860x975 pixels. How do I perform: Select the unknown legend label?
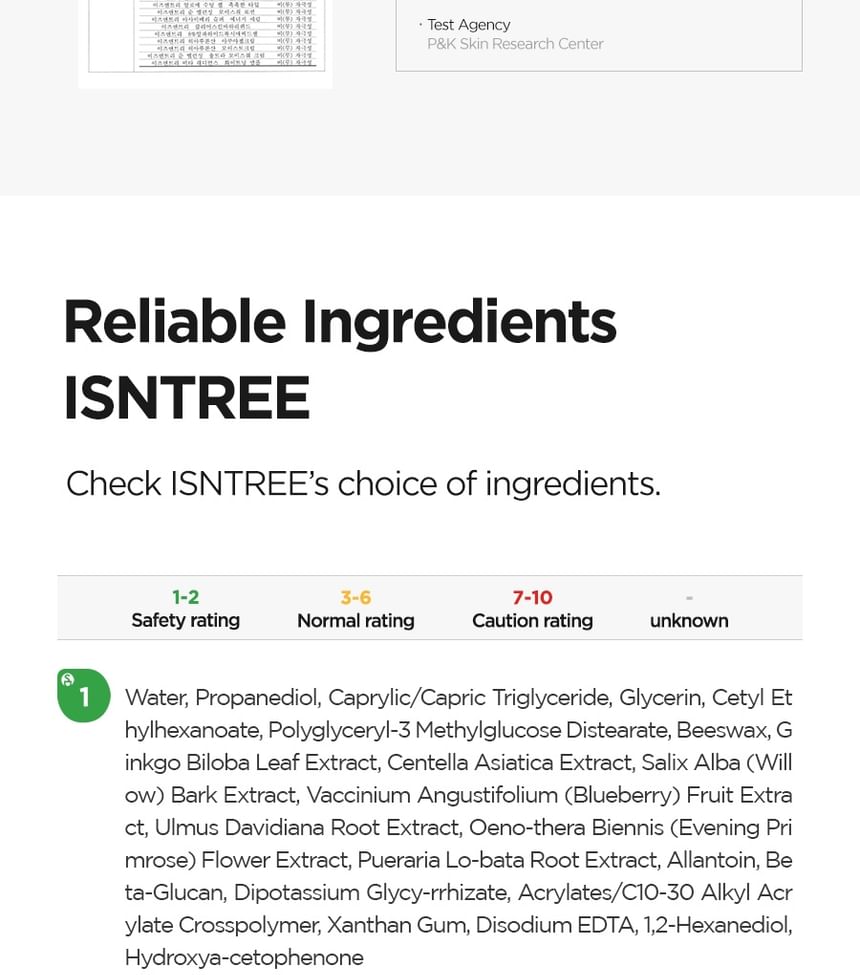tap(689, 621)
